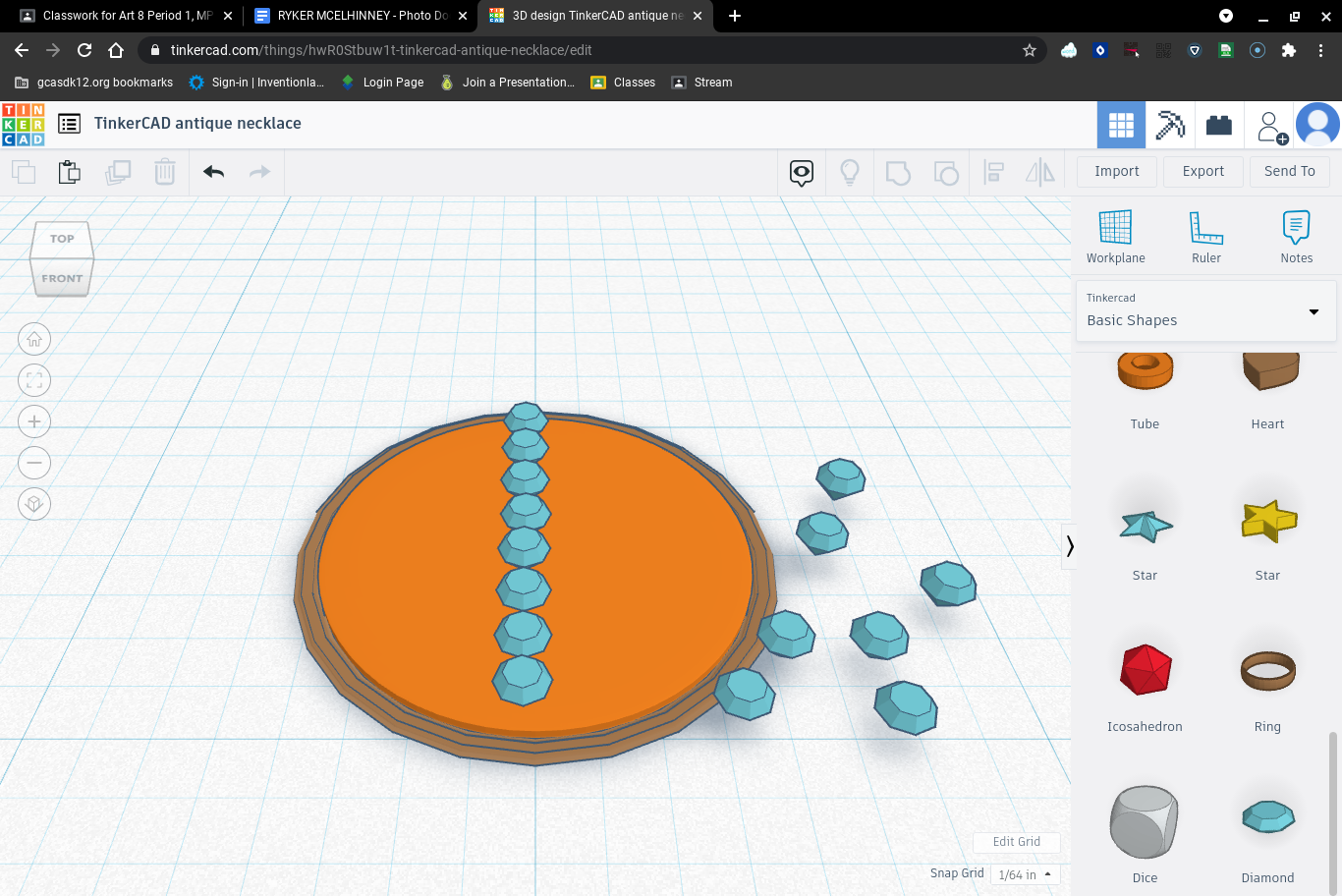Select the Workplane tool
Viewport: 1342px width, 896px height.
tap(1115, 237)
